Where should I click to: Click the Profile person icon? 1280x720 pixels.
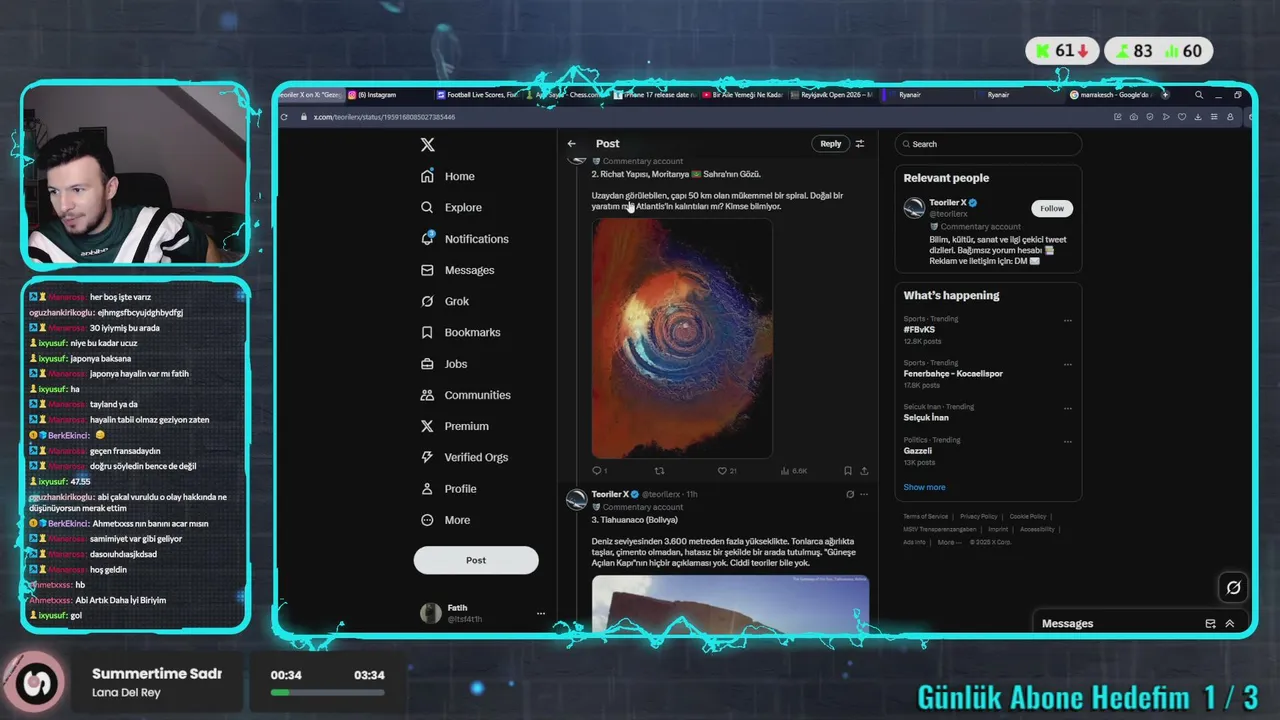(x=427, y=489)
